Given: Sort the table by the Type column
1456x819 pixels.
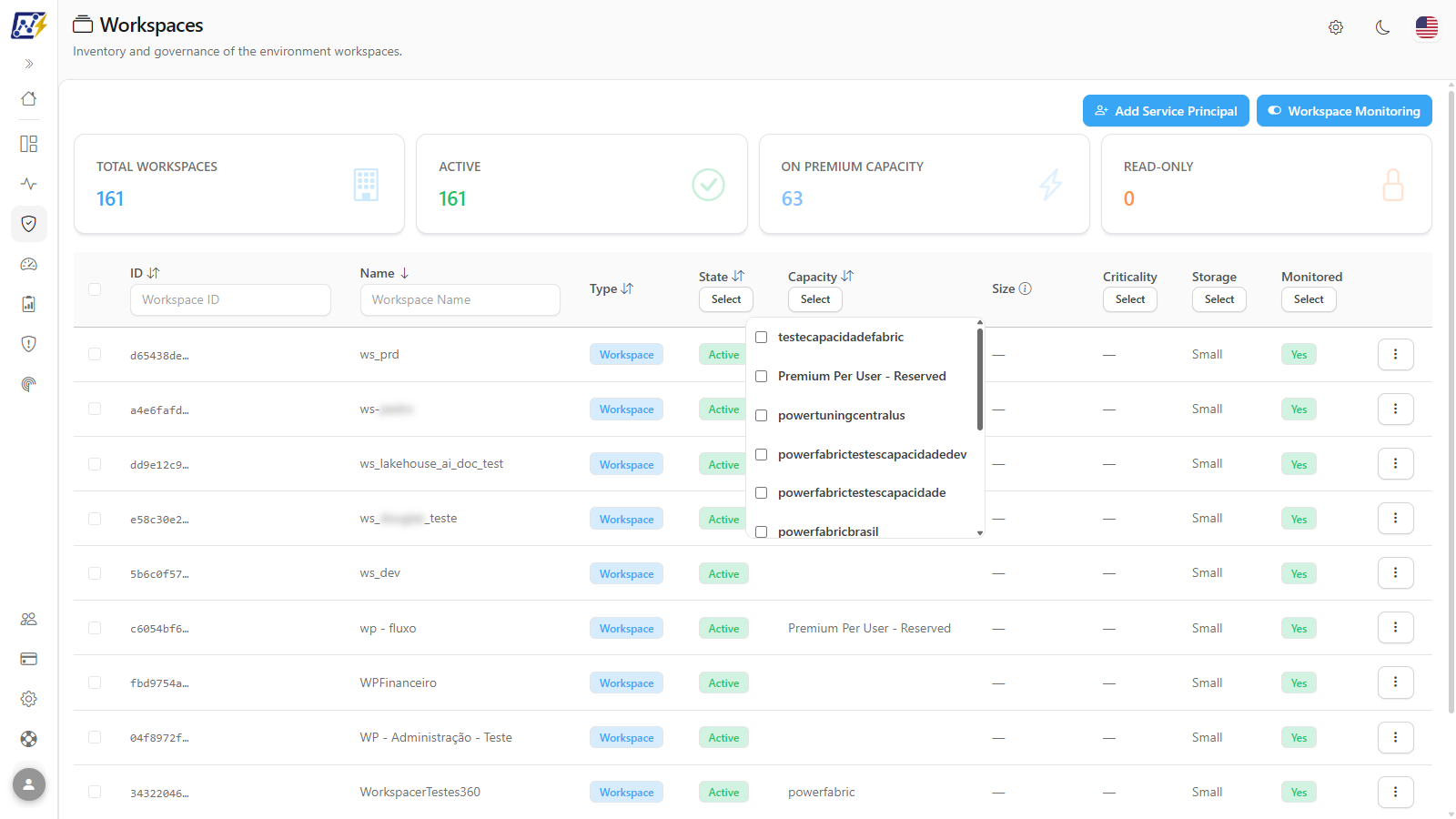Looking at the screenshot, I should 612,288.
